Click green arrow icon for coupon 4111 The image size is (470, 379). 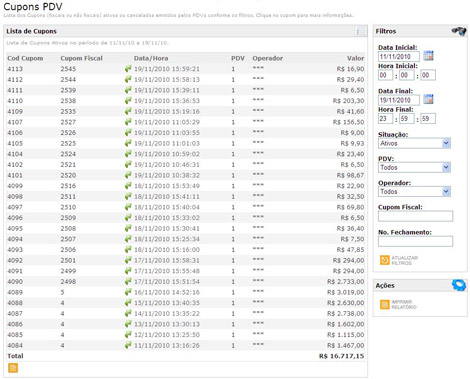(128, 90)
